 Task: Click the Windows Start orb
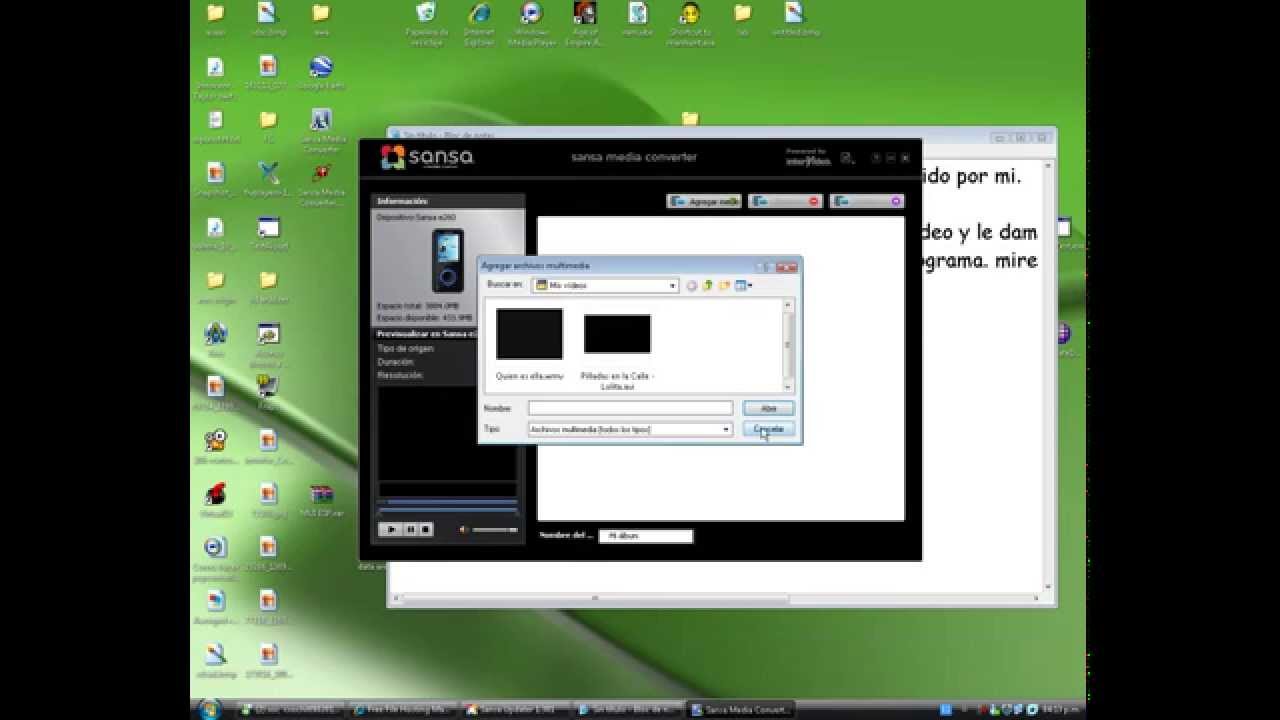pos(211,709)
